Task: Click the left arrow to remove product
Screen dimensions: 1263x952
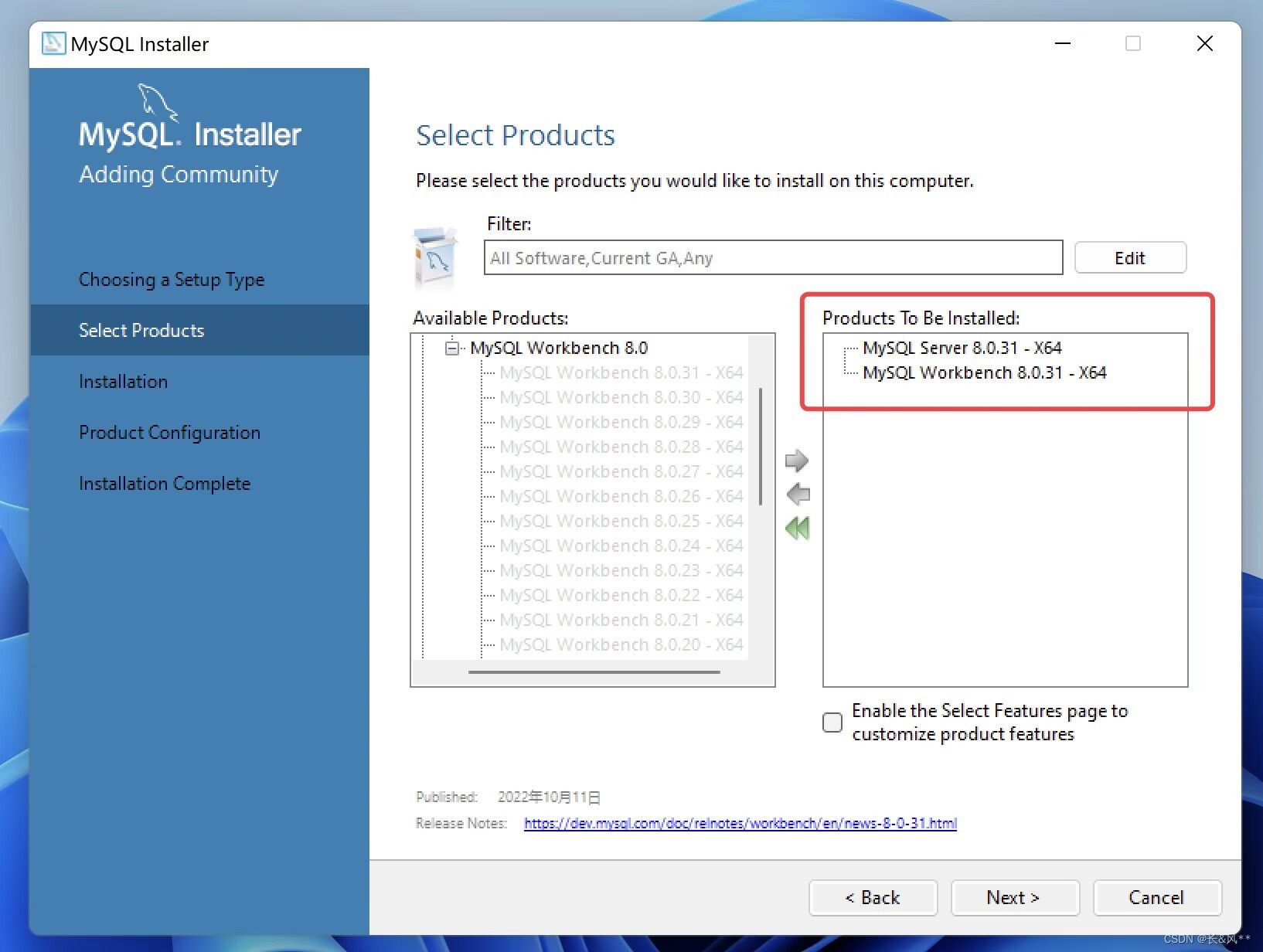Action: coord(798,494)
